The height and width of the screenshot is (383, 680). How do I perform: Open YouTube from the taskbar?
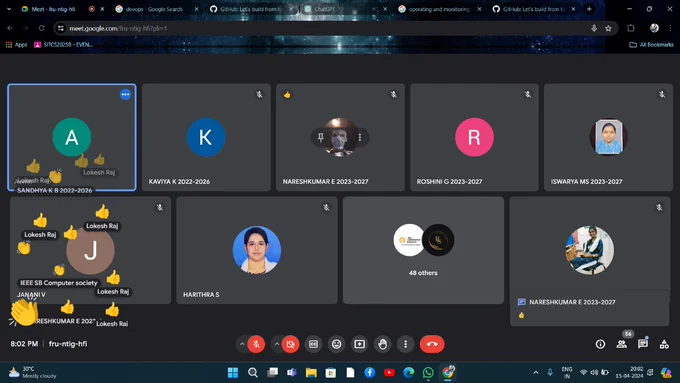click(389, 373)
